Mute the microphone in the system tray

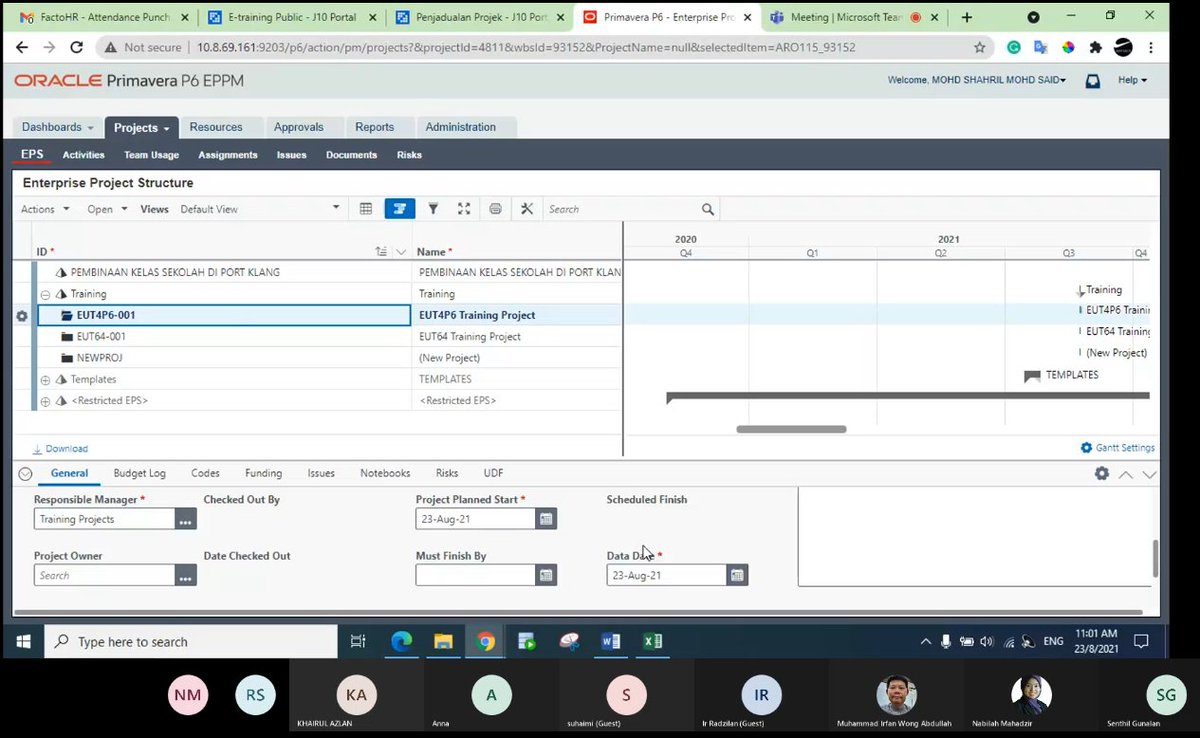click(946, 641)
